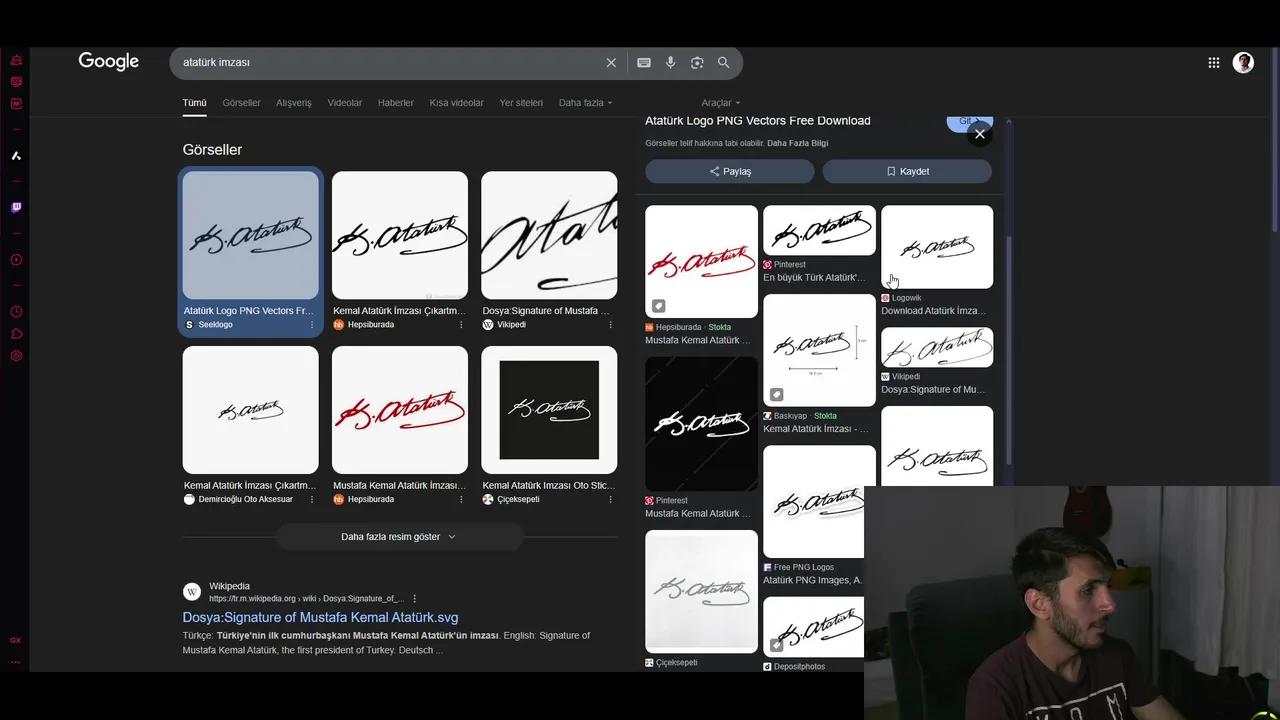Open options for Seeklogo result
1280x720 pixels.
[x=312, y=325]
